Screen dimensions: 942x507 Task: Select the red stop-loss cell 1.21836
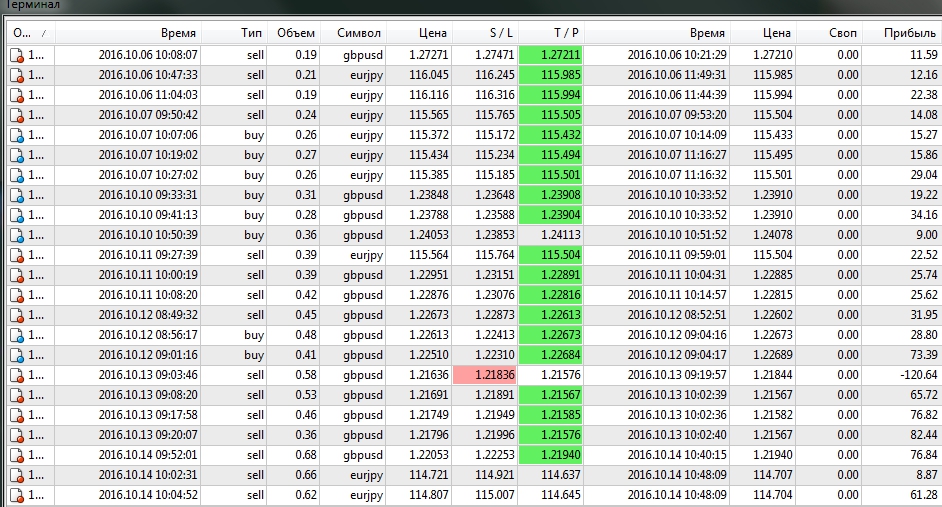pyautogui.click(x=484, y=375)
